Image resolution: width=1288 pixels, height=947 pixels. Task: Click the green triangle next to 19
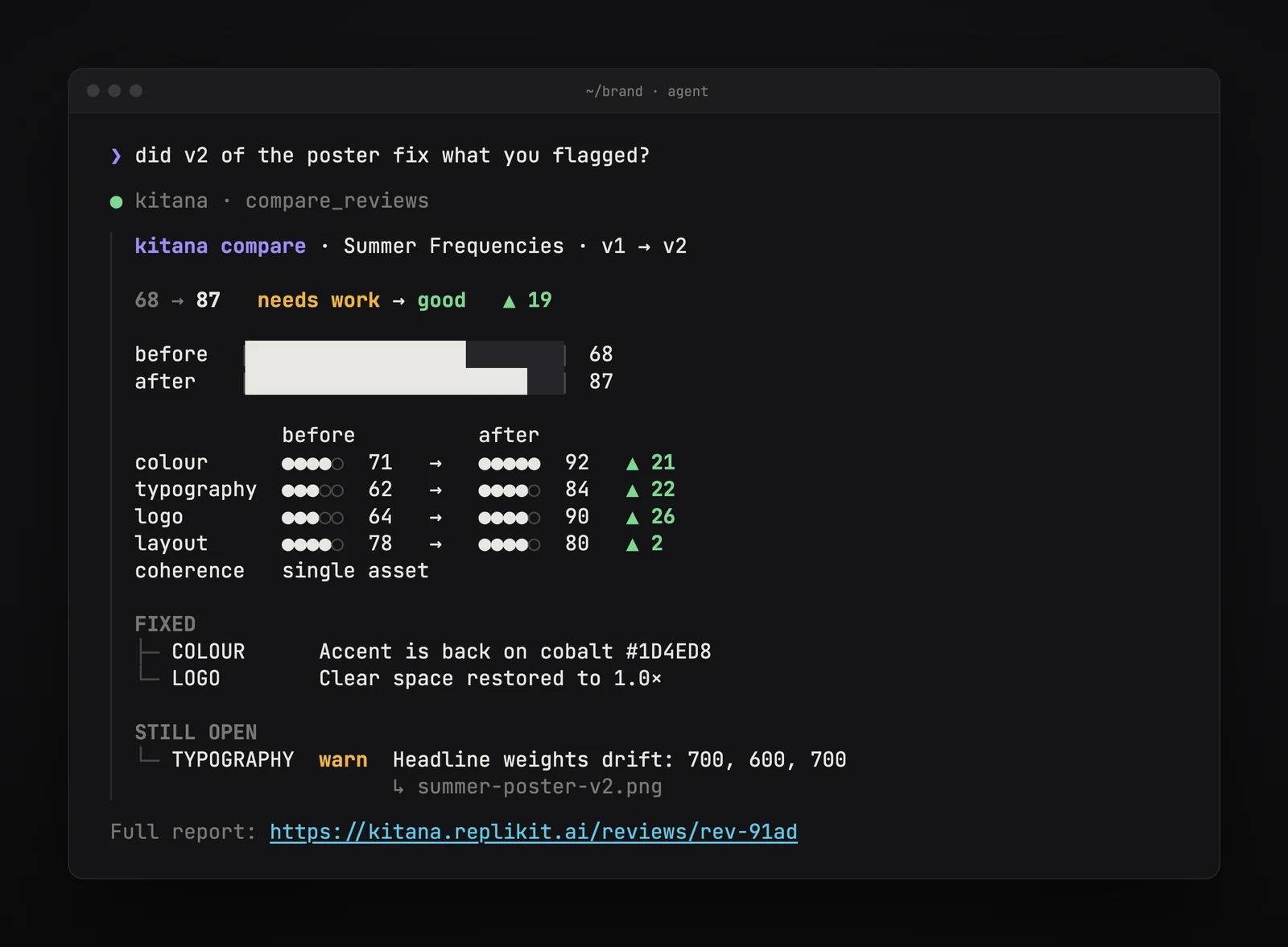tap(509, 301)
